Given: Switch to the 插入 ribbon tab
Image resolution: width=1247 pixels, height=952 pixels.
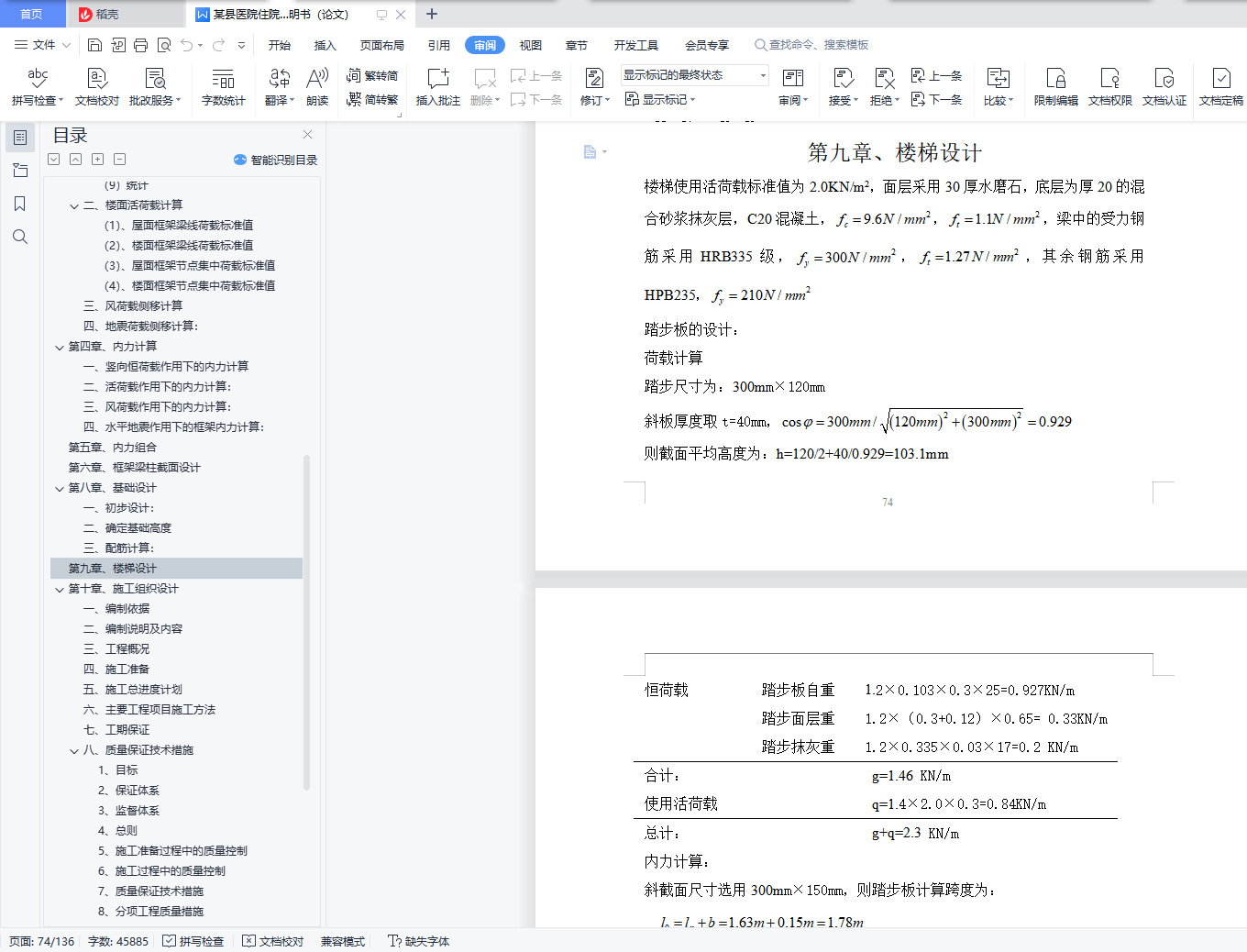Looking at the screenshot, I should click(x=326, y=45).
